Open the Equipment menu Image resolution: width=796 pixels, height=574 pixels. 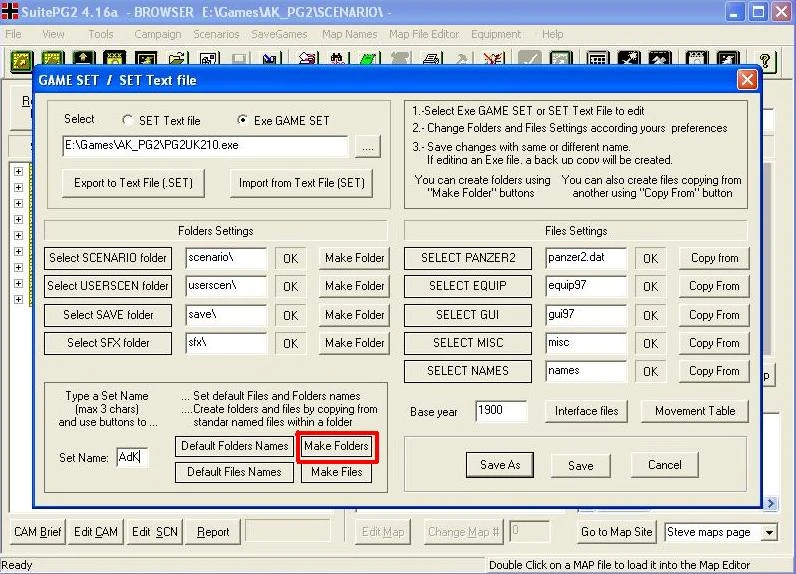pyautogui.click(x=496, y=34)
